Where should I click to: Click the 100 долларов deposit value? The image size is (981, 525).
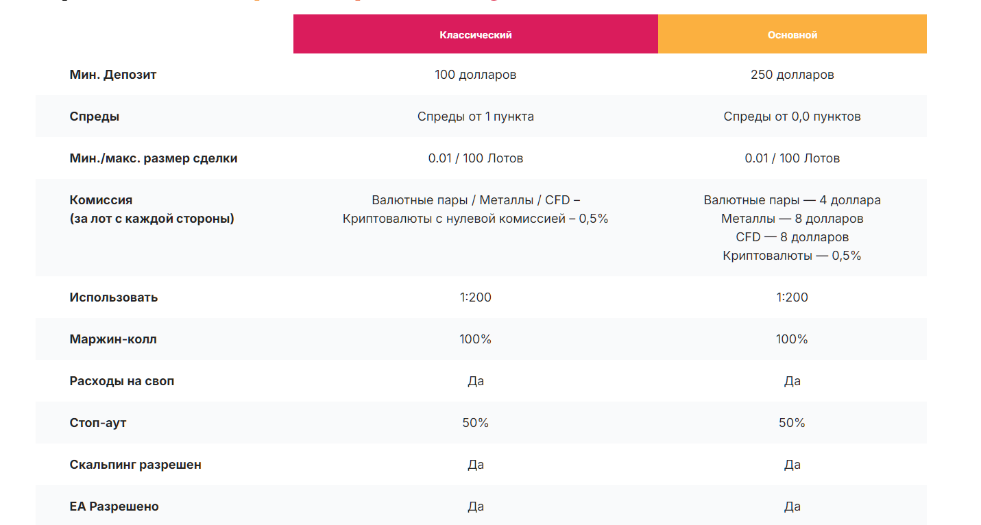(475, 75)
